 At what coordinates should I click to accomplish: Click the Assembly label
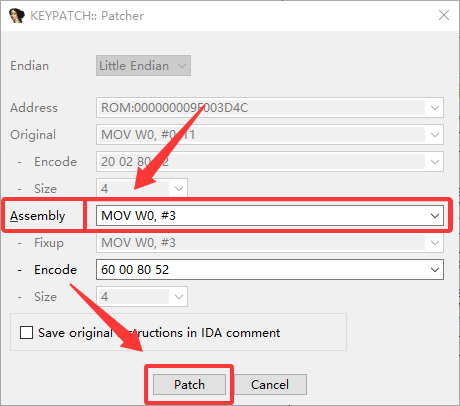pyautogui.click(x=37, y=216)
